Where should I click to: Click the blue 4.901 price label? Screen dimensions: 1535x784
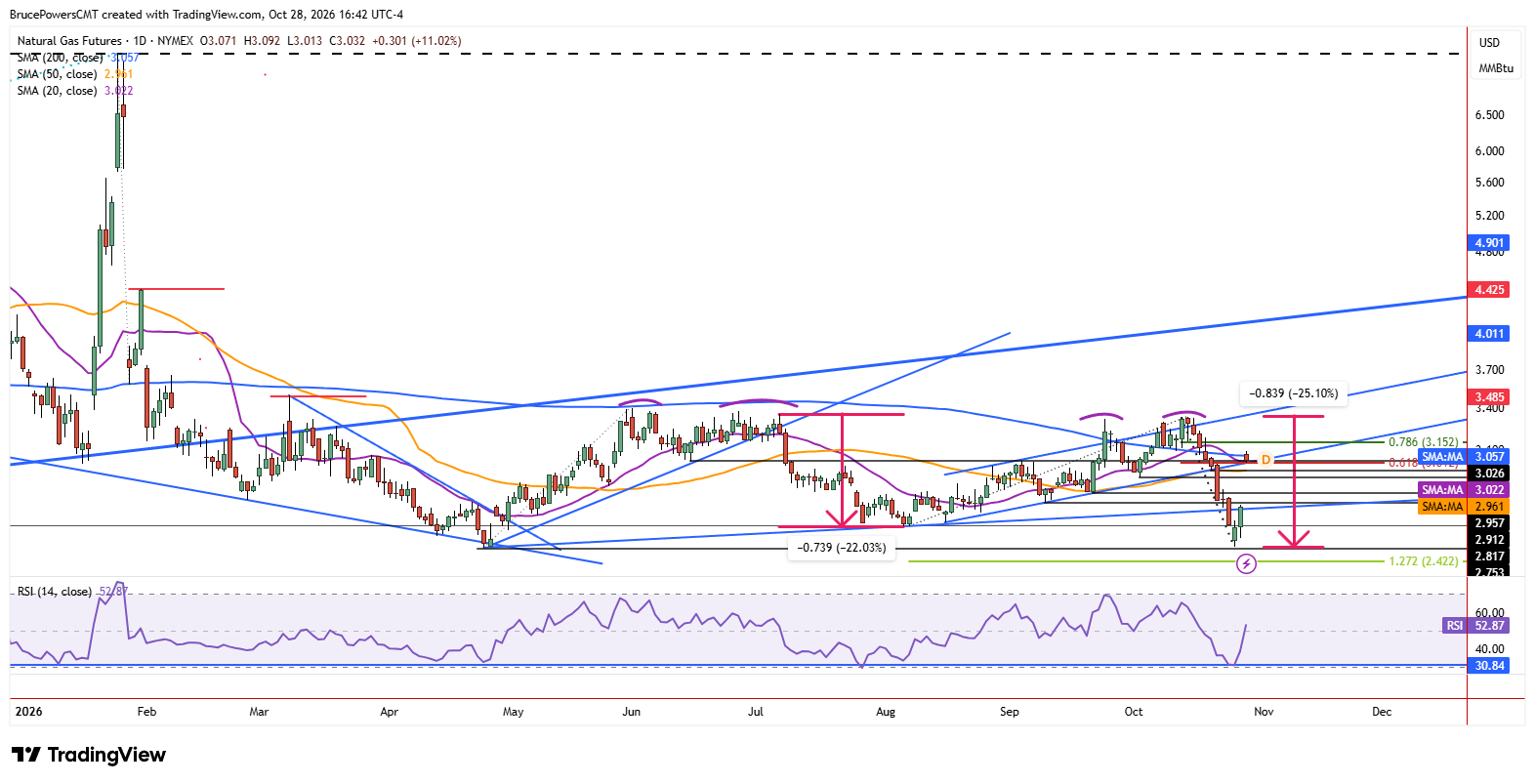click(x=1489, y=243)
